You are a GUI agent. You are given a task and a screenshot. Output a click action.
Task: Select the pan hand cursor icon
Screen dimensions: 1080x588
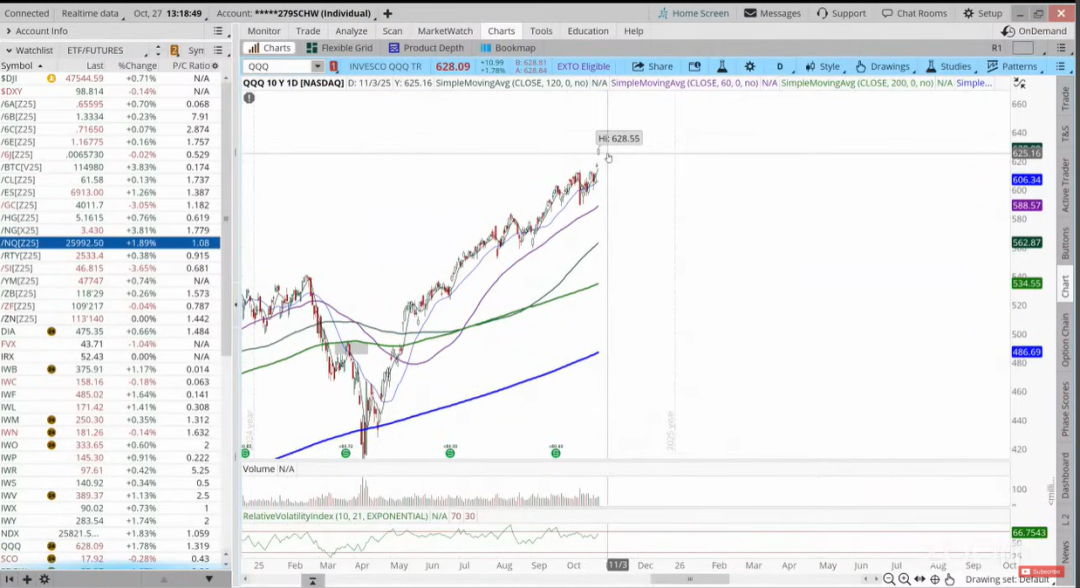[950, 580]
